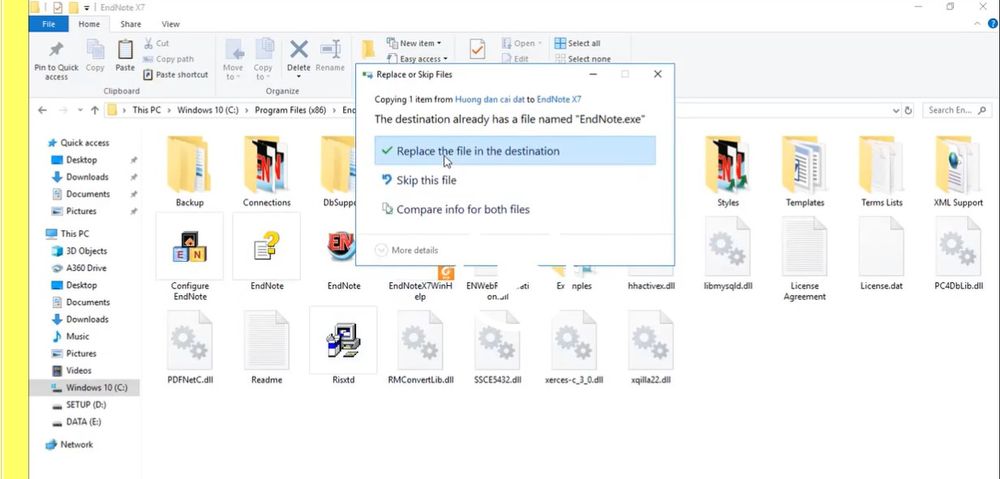This screenshot has height=479, width=1000.
Task: Switch to the Share ribbon tab
Action: pos(131,24)
